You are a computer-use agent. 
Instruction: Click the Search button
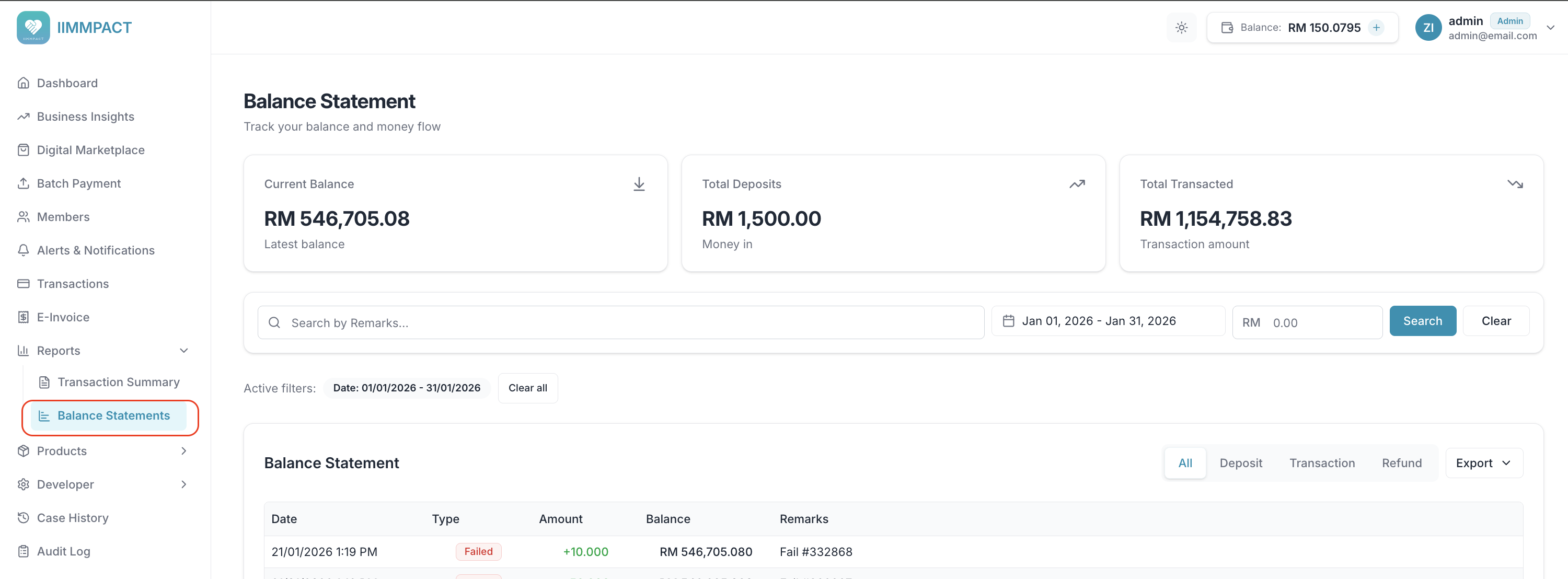[1422, 321]
